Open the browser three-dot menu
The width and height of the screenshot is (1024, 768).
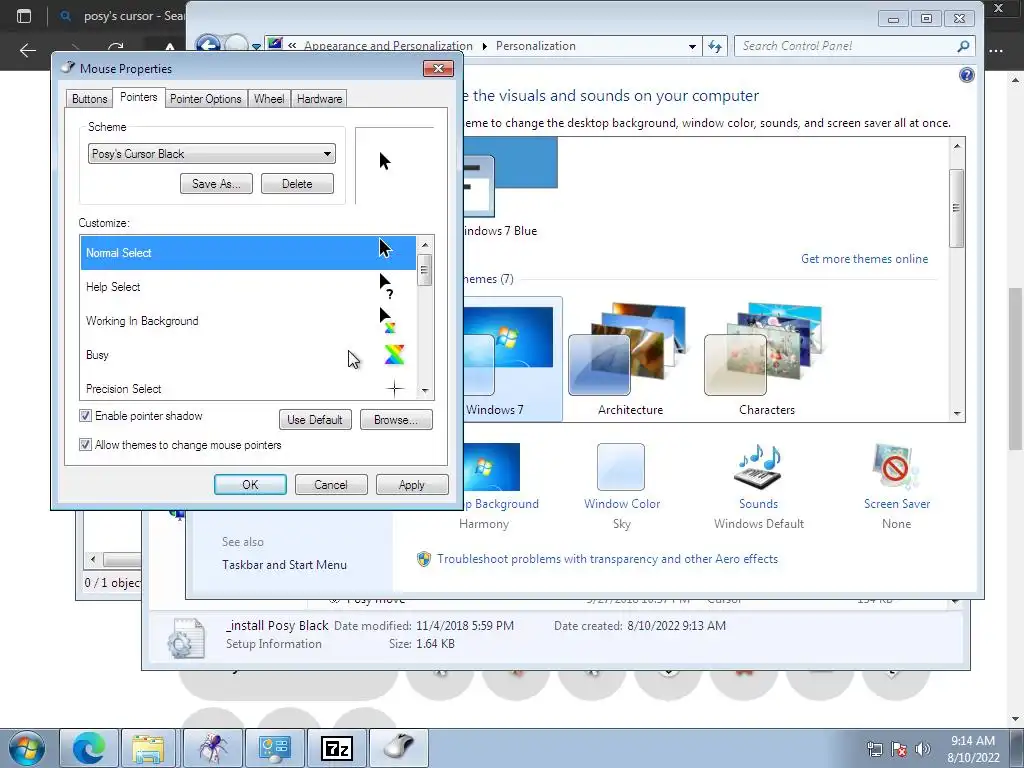pyautogui.click(x=997, y=50)
